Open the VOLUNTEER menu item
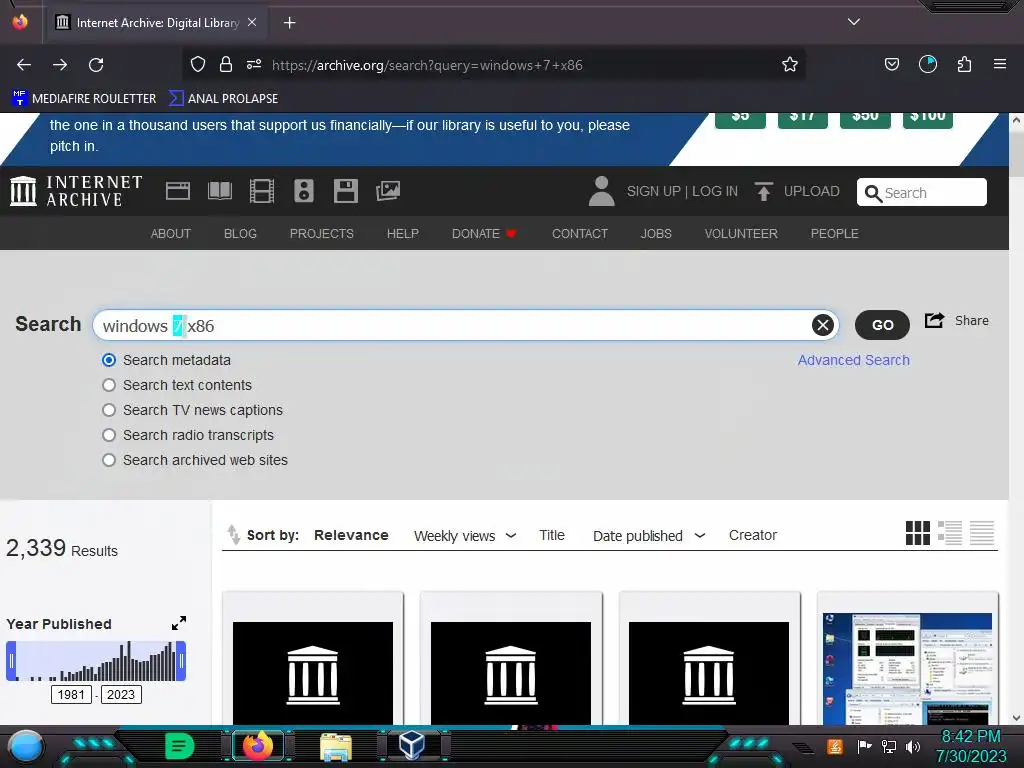This screenshot has height=768, width=1024. tap(741, 233)
